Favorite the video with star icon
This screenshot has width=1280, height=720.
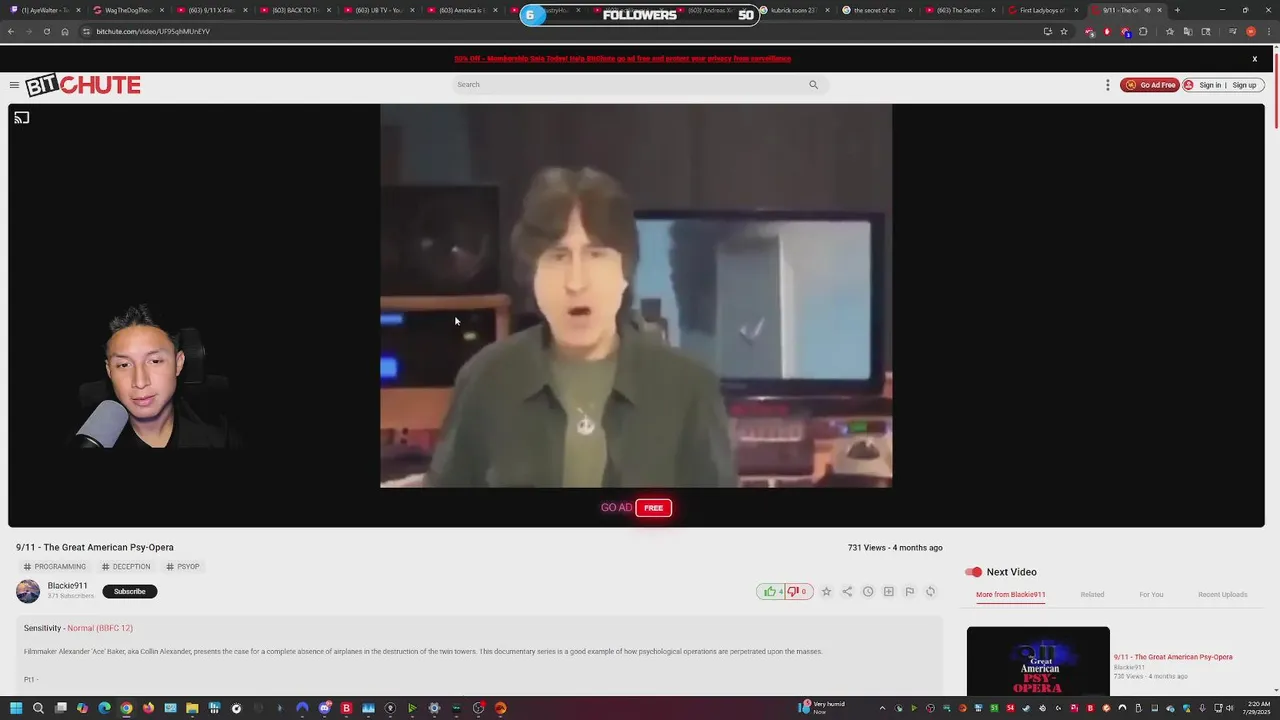tap(826, 591)
